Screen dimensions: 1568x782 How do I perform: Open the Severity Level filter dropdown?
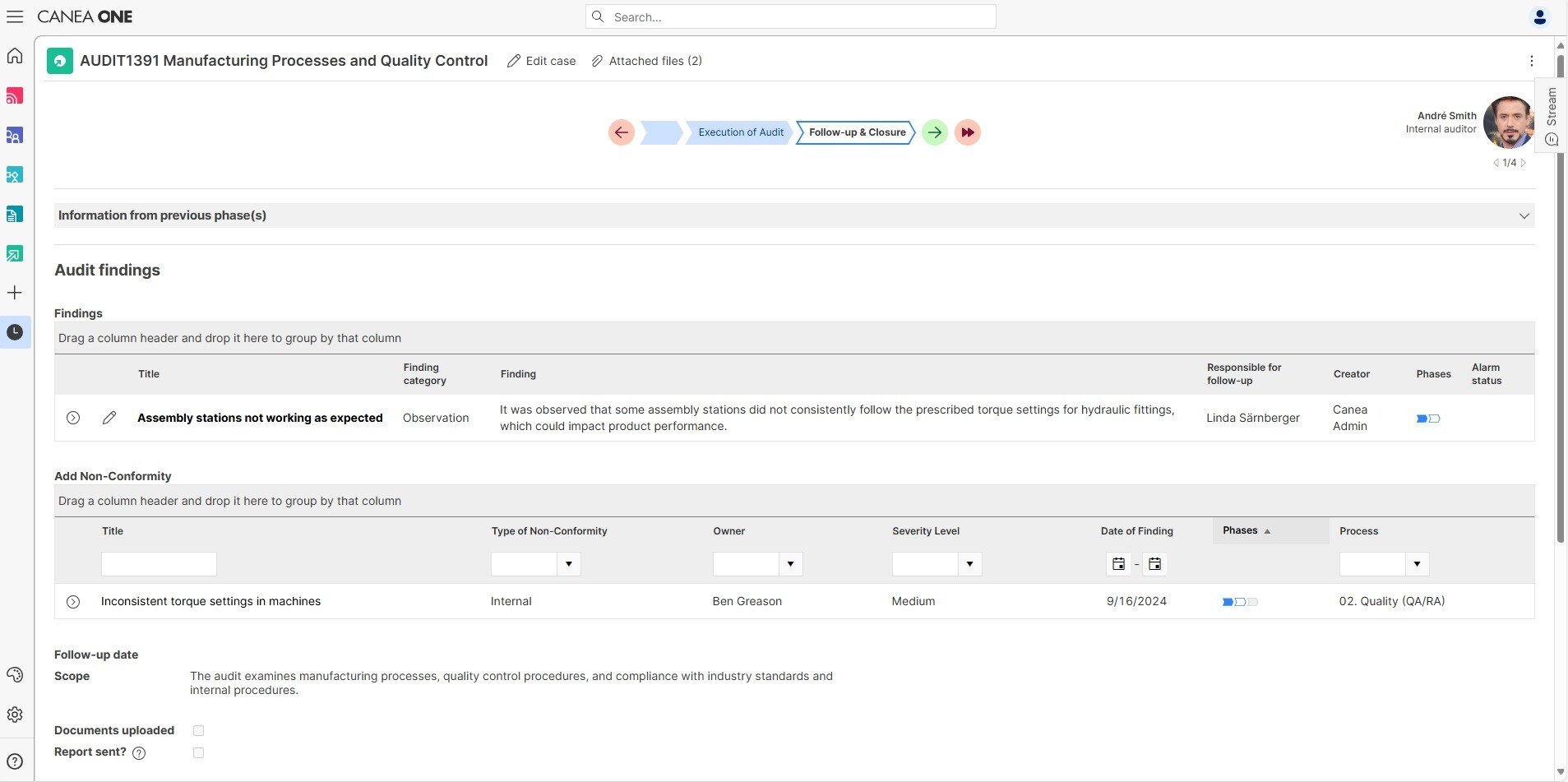click(969, 563)
